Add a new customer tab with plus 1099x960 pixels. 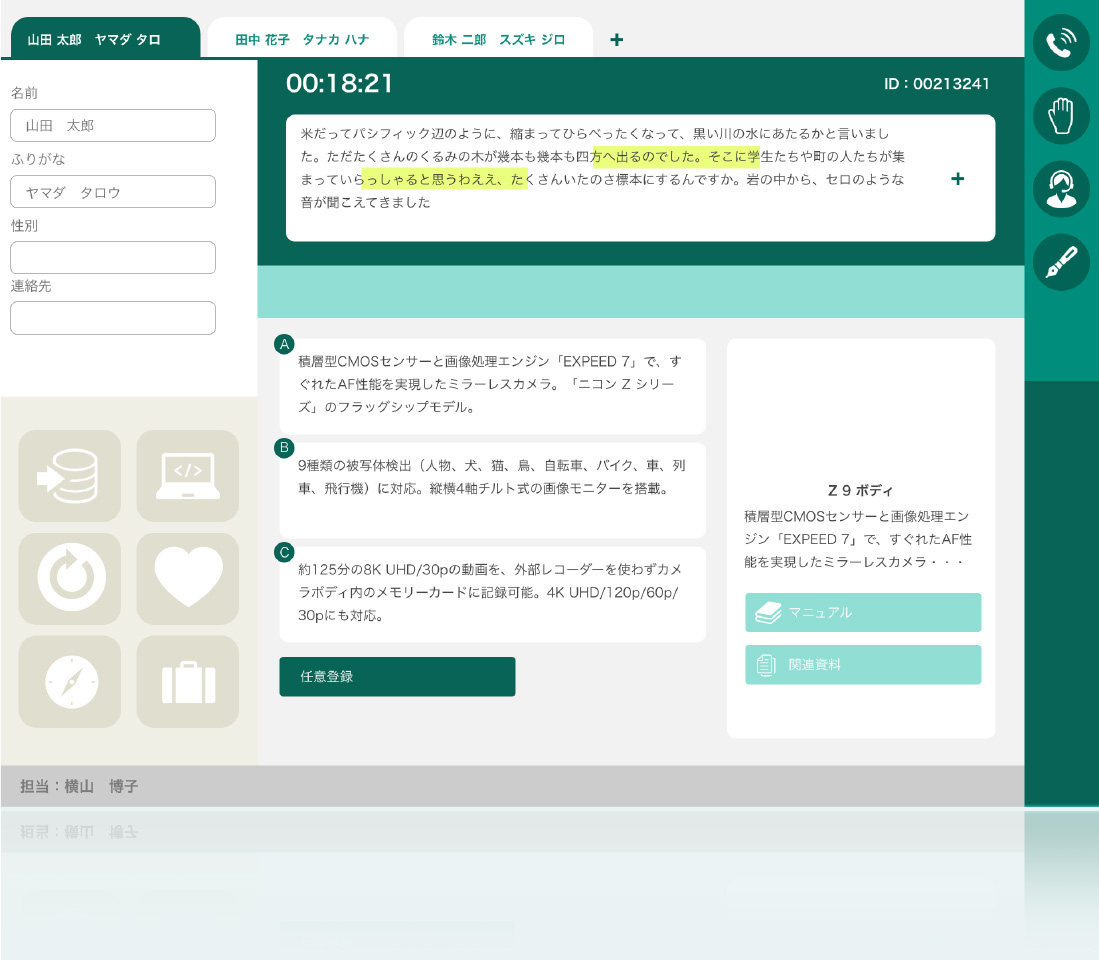[x=616, y=40]
